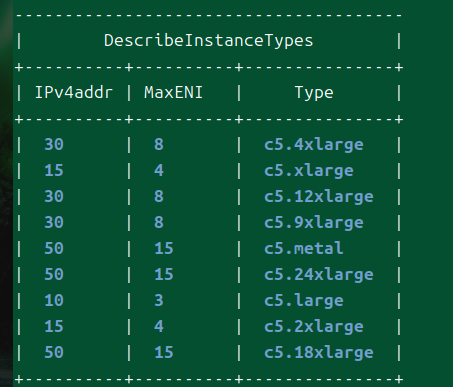Select the c5.18xlarge type cell
The image size is (453, 387).
tap(319, 353)
